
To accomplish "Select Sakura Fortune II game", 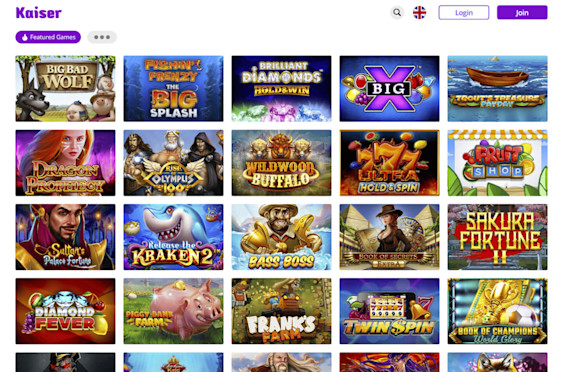I will coord(498,237).
